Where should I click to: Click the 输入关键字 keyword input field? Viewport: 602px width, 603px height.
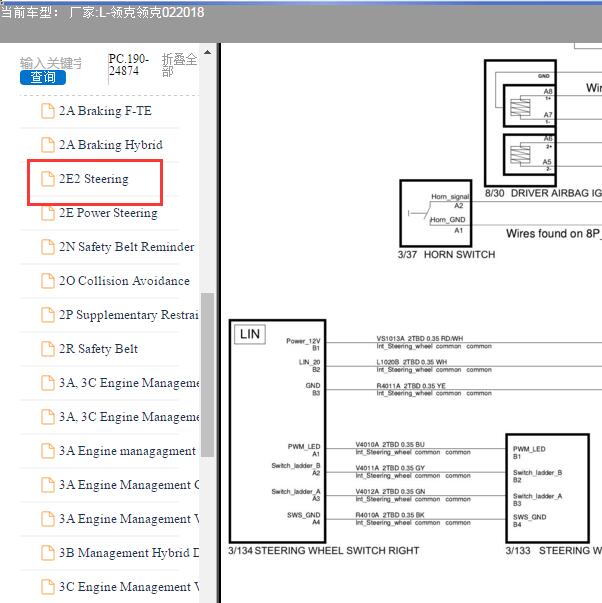[x=51, y=63]
